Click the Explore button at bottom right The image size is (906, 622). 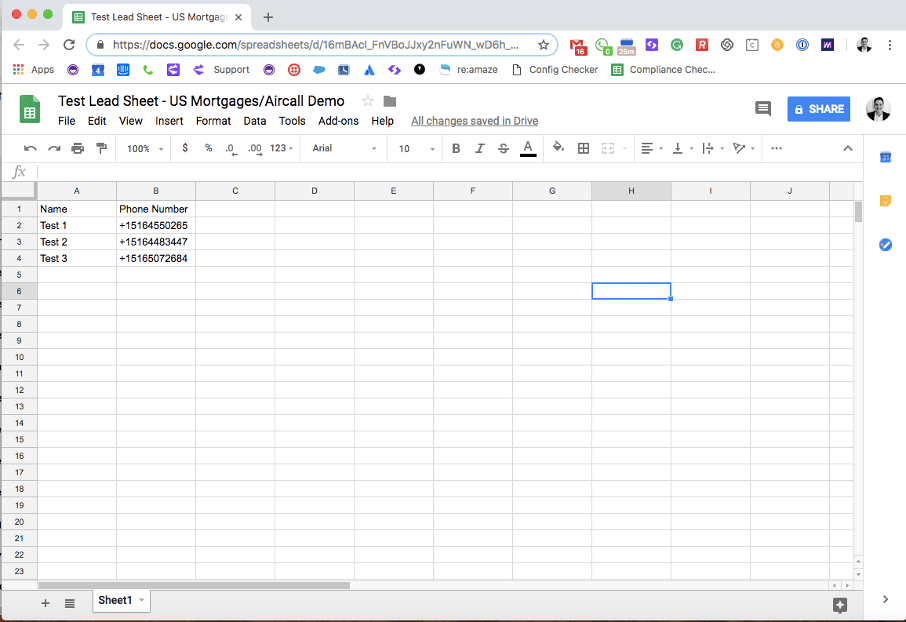click(840, 604)
